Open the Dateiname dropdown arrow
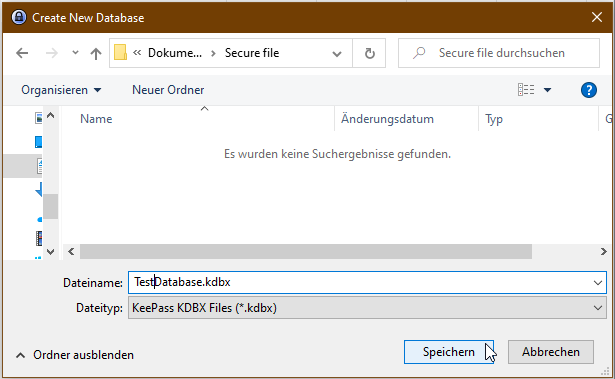 pos(598,282)
